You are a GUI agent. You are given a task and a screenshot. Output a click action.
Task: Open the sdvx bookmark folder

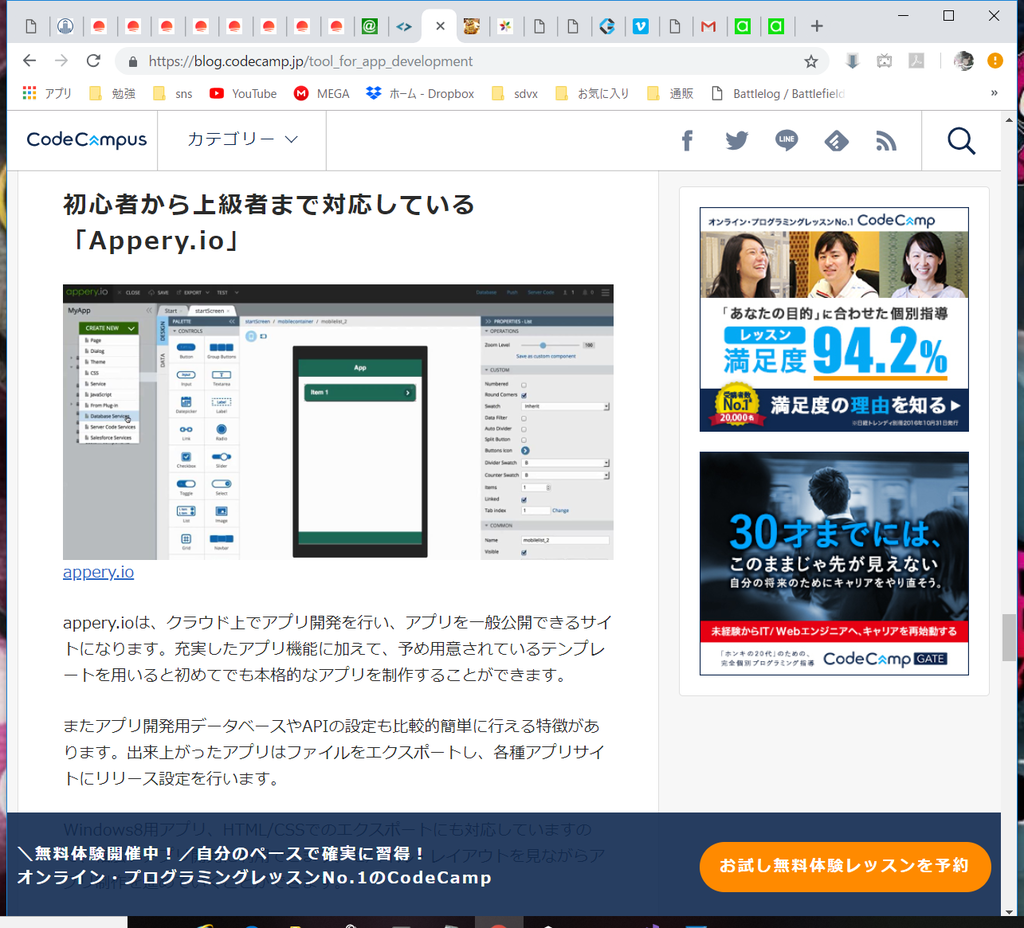click(x=515, y=93)
